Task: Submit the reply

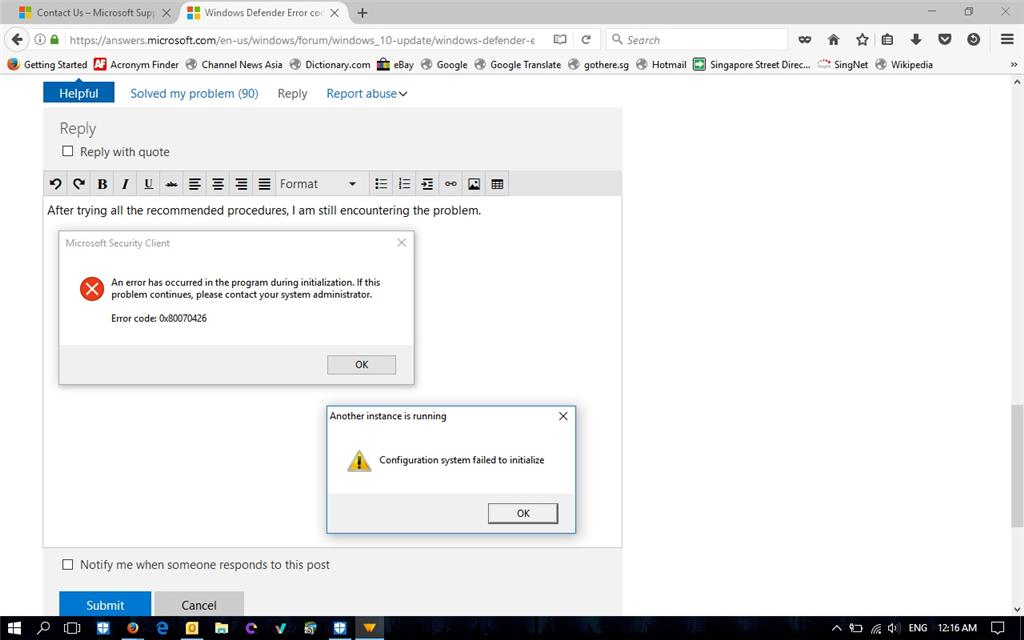Action: tap(104, 605)
